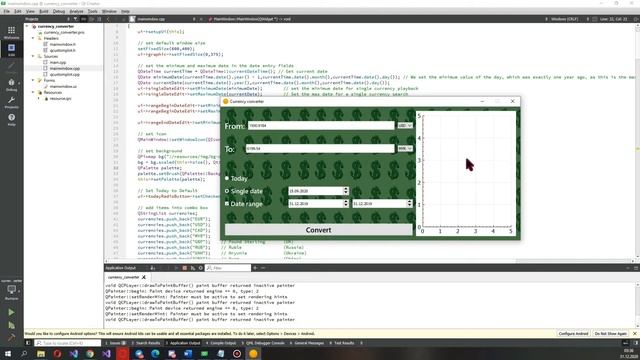Open the Edit menu
The width and height of the screenshot is (640, 360).
click(18, 11)
